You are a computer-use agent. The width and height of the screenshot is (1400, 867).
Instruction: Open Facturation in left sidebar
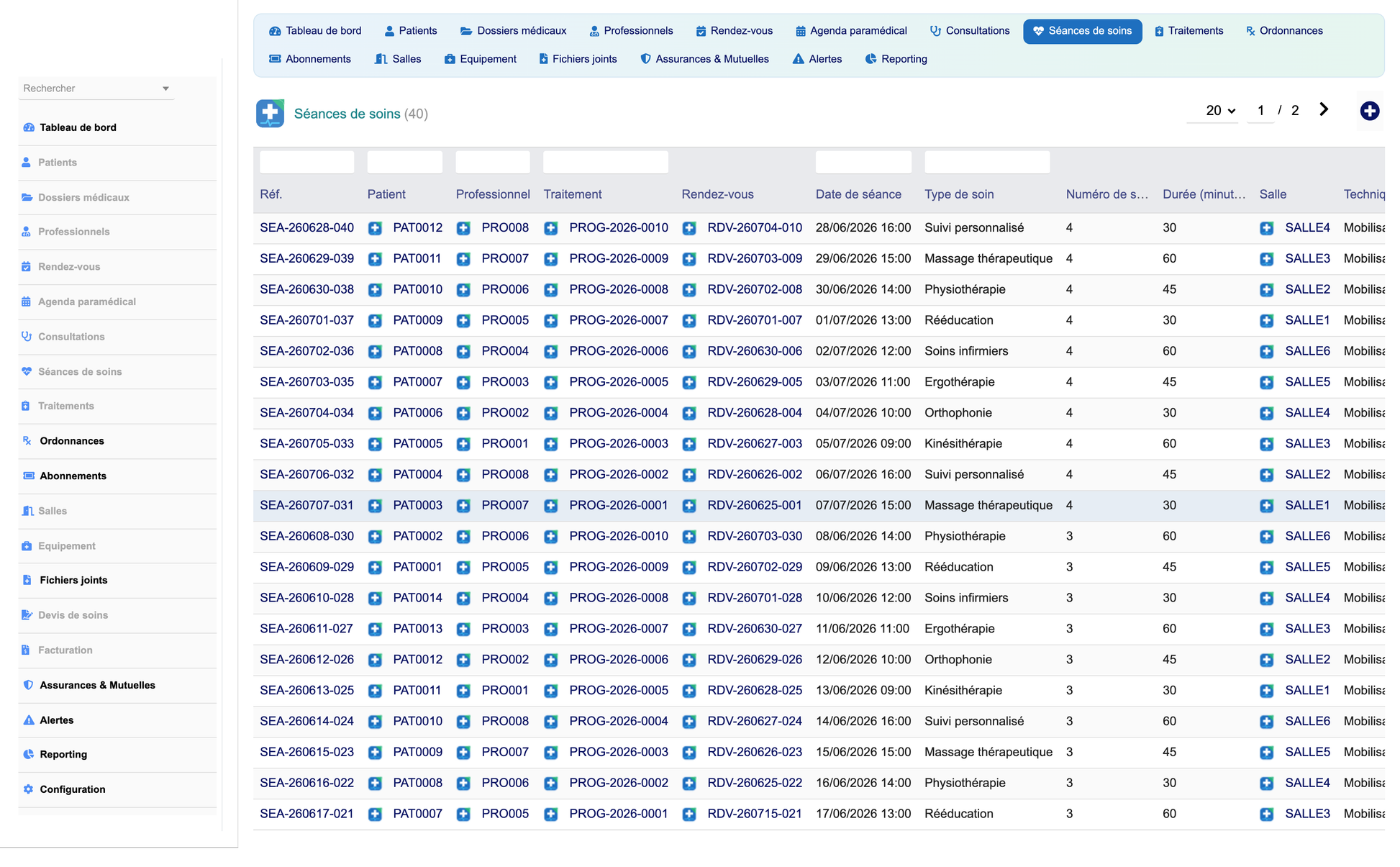click(x=65, y=650)
